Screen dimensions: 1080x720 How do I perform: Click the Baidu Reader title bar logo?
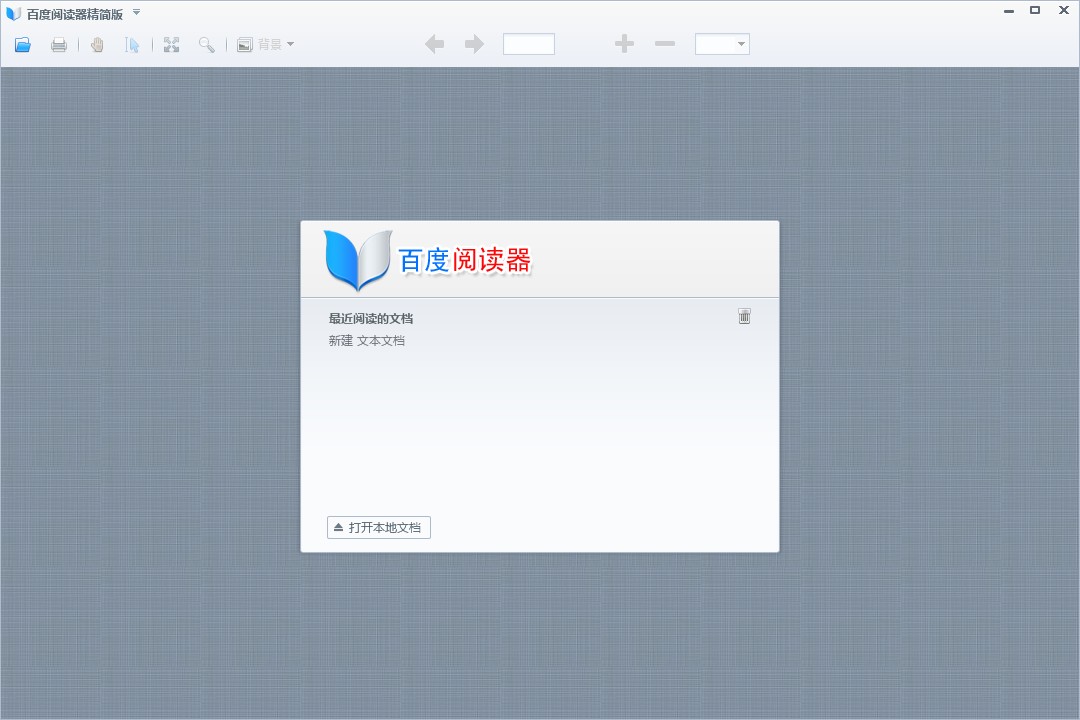click(14, 14)
